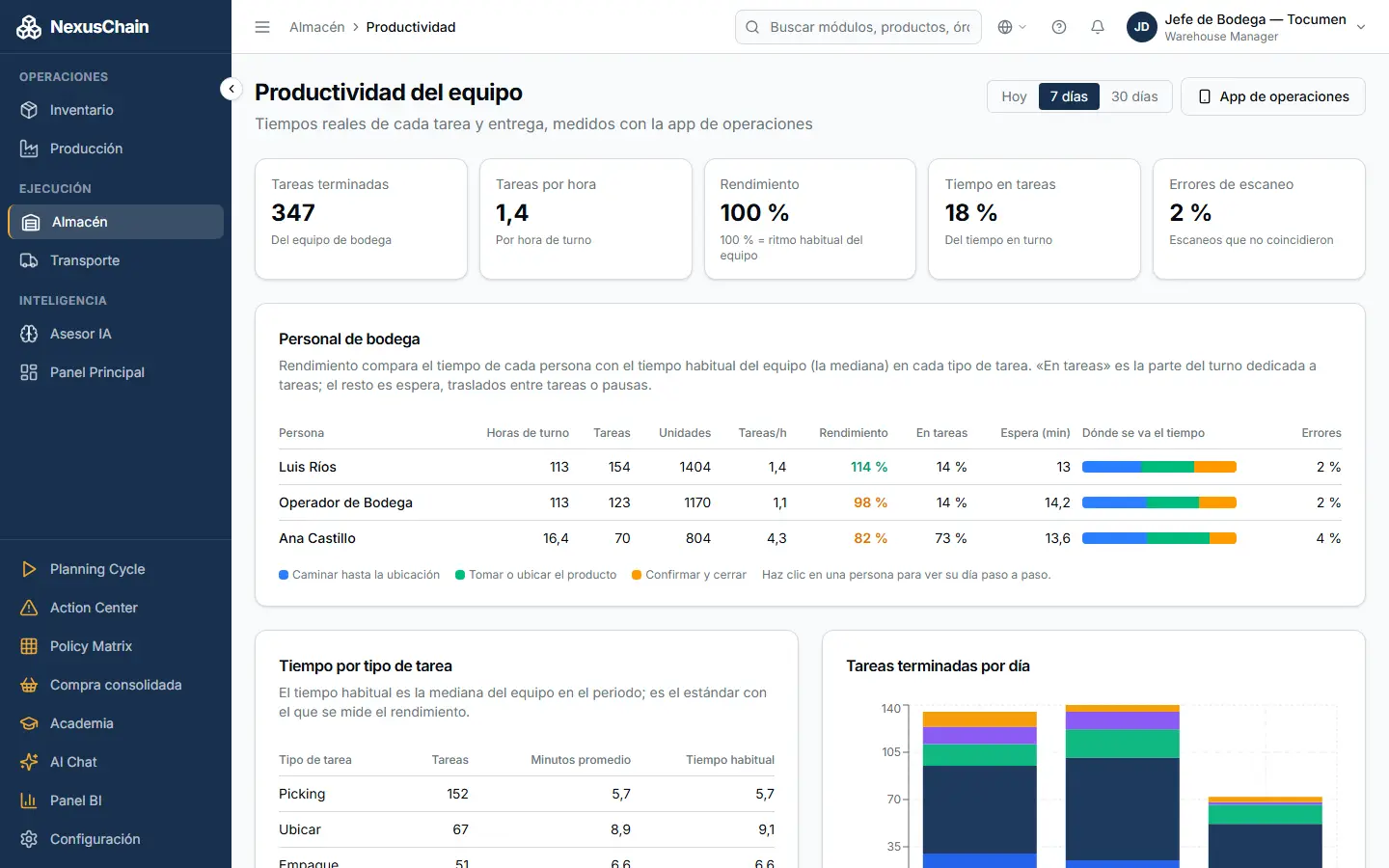Click the Horas de turno column header

click(x=528, y=433)
